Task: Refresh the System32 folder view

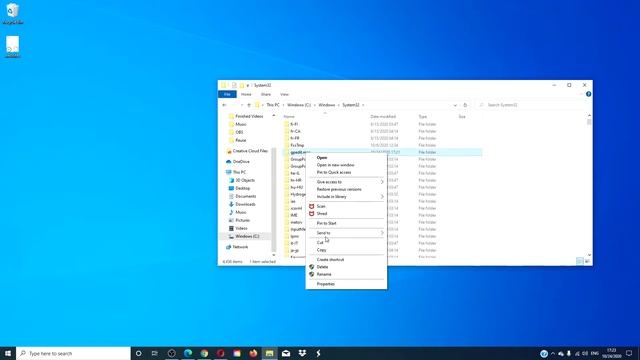Action: [x=465, y=105]
